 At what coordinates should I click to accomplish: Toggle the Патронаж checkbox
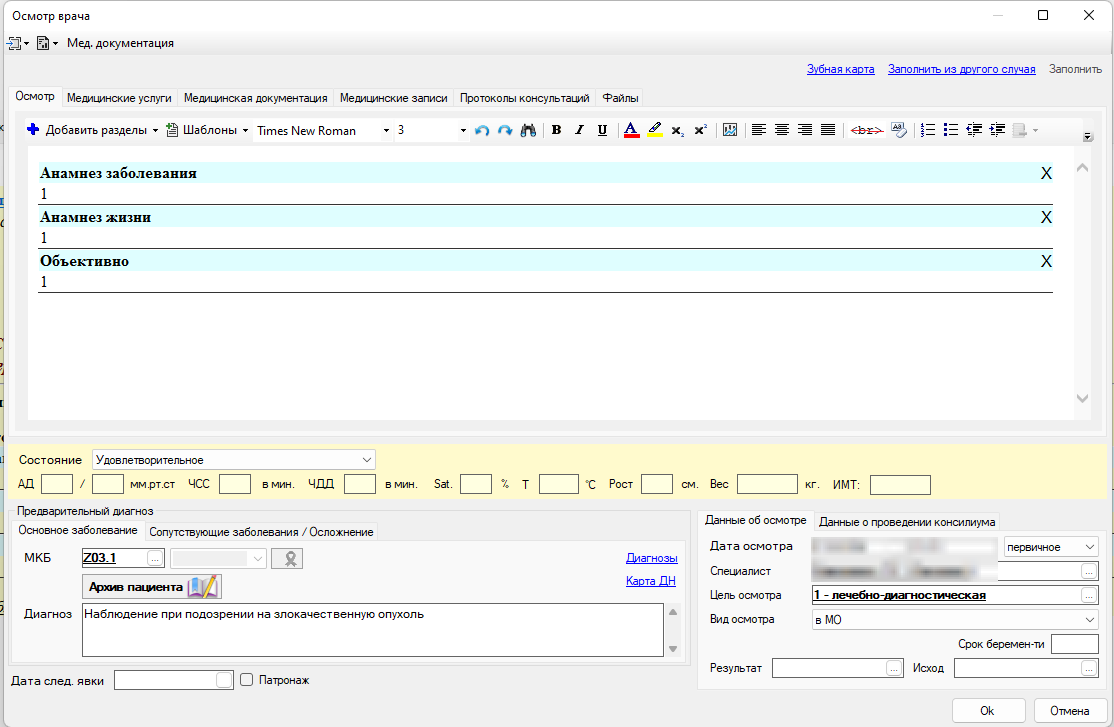coord(247,679)
